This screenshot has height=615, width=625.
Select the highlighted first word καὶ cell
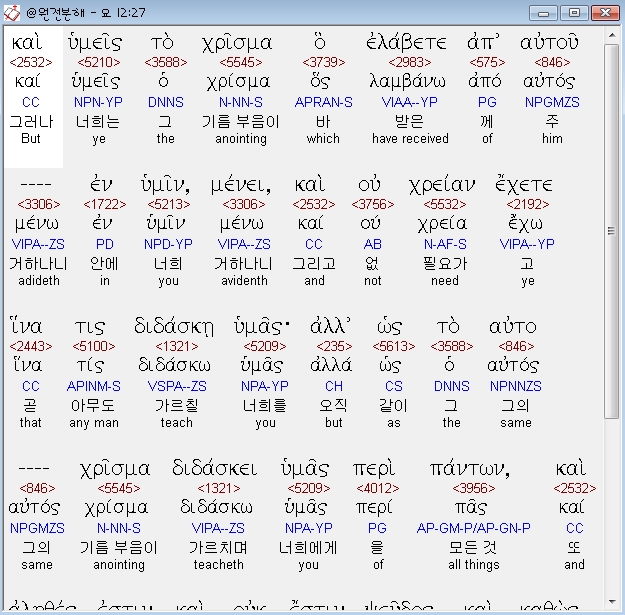click(x=33, y=97)
